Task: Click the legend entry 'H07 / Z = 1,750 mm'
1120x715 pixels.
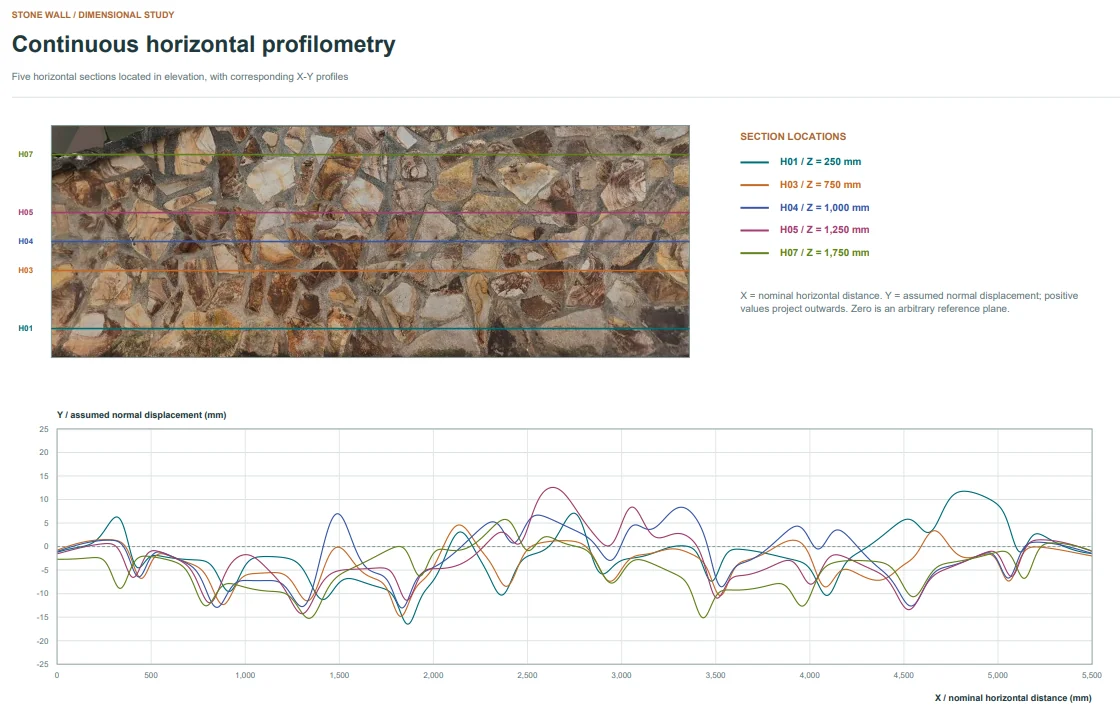Action: 824,253
